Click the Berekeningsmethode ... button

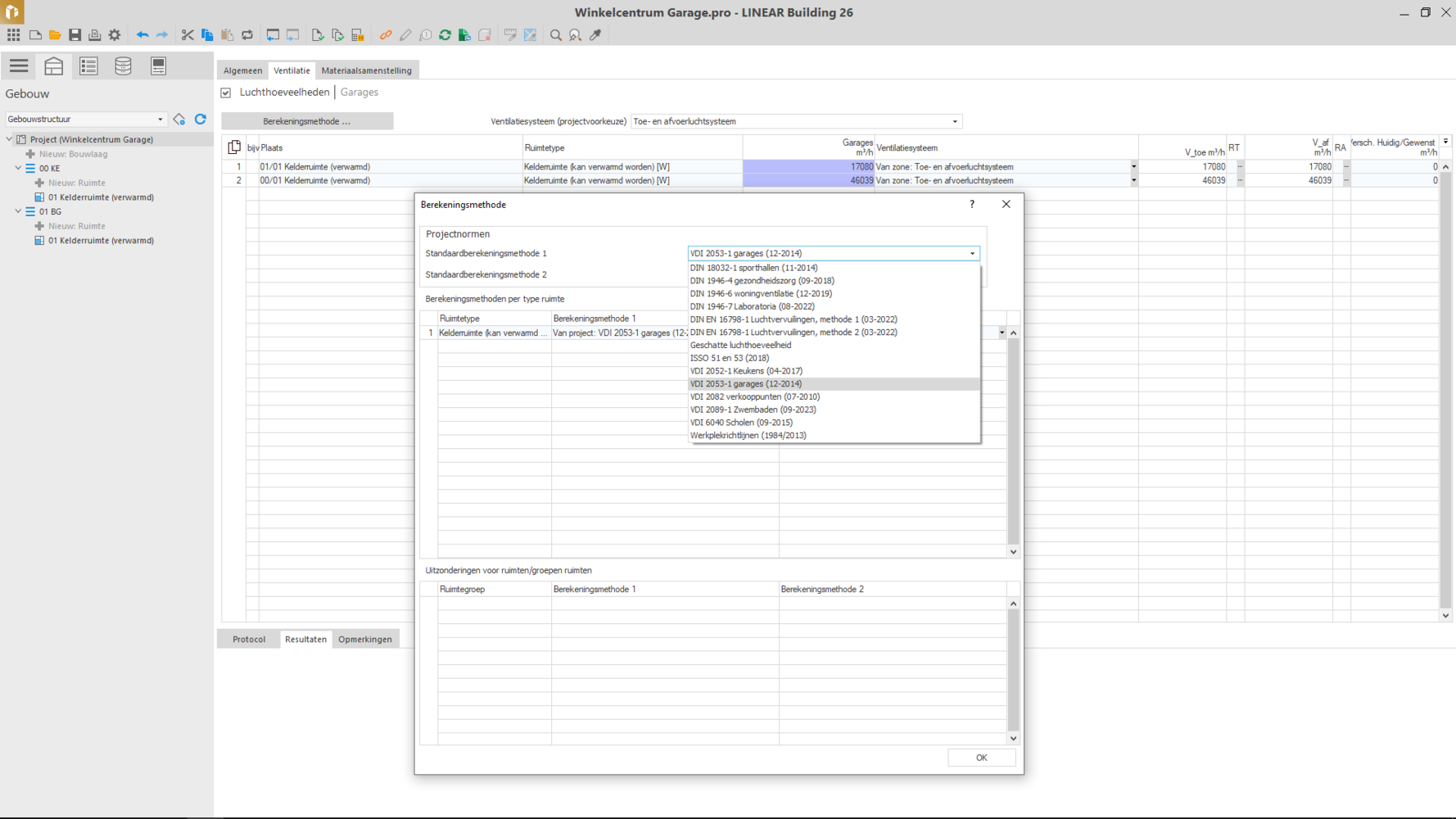click(x=307, y=121)
